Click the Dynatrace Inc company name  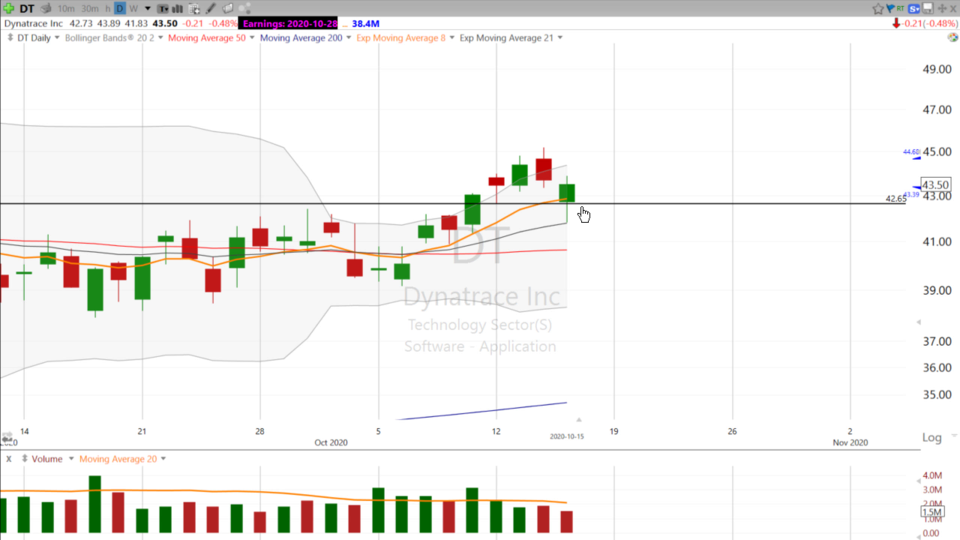tap(33, 23)
